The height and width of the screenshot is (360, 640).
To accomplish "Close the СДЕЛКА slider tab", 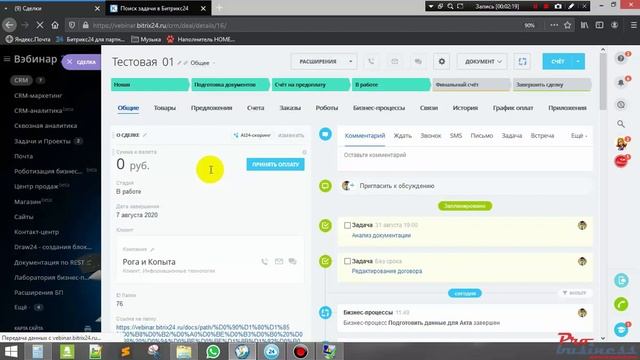I will pos(69,62).
